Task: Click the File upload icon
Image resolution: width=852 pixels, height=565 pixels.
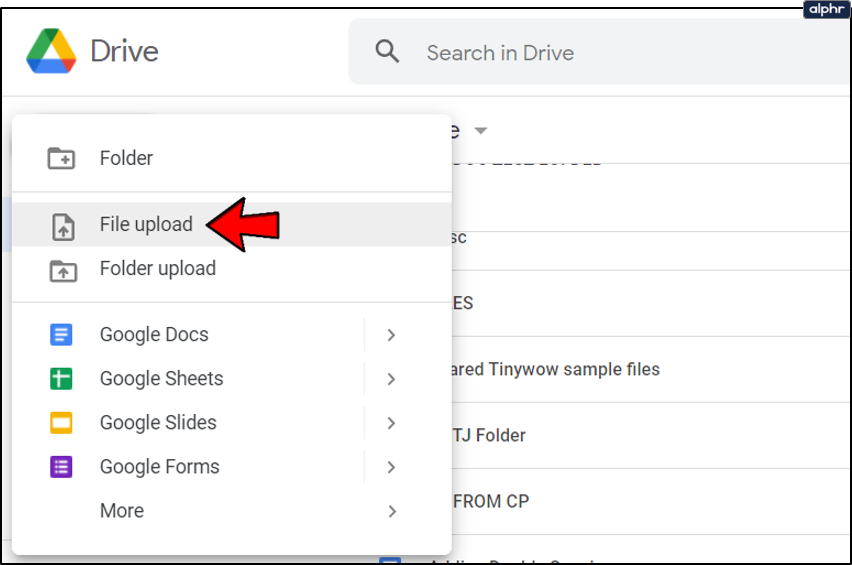Action: [63, 227]
